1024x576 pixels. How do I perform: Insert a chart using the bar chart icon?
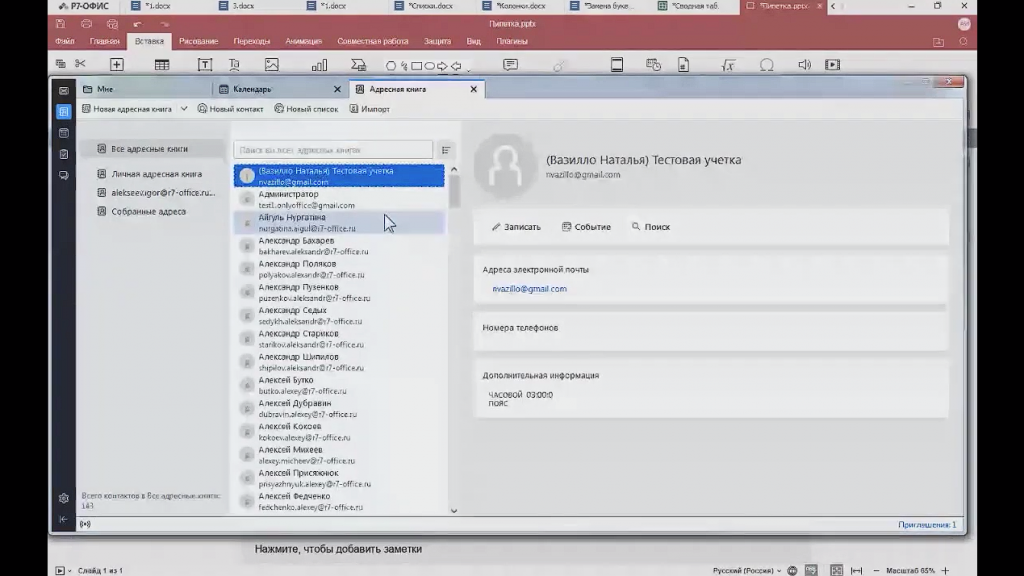click(x=319, y=65)
